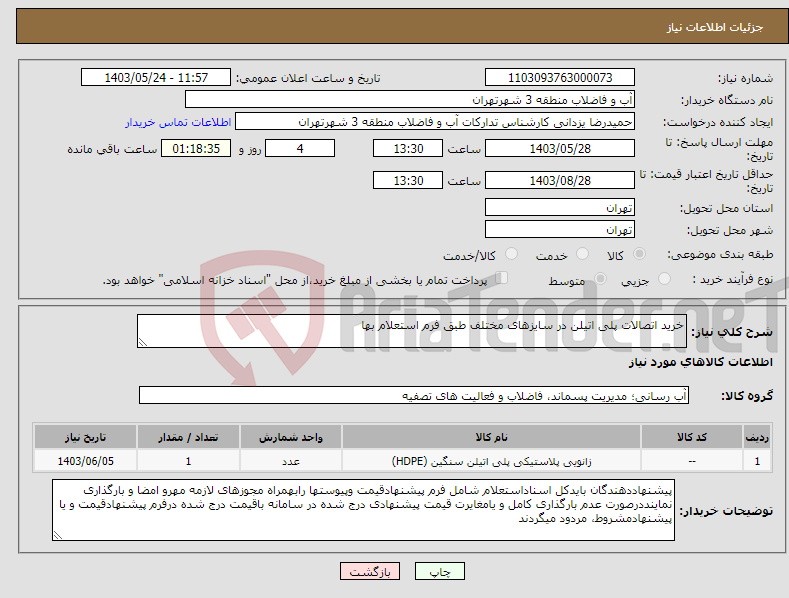Image resolution: width=789 pixels, height=598 pixels.
Task: Select the کالا/خدمت radio button
Action: point(511,254)
